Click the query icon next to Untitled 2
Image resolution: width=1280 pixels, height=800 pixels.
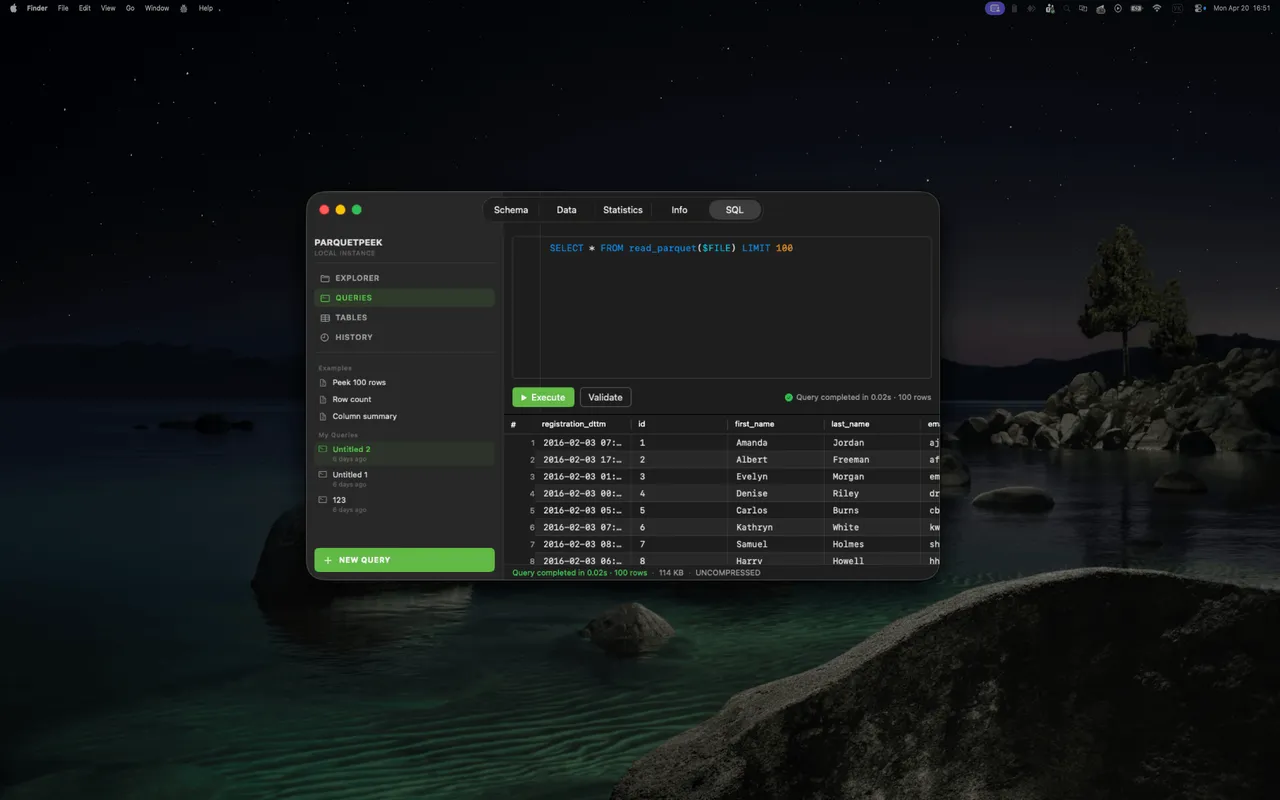click(x=322, y=450)
